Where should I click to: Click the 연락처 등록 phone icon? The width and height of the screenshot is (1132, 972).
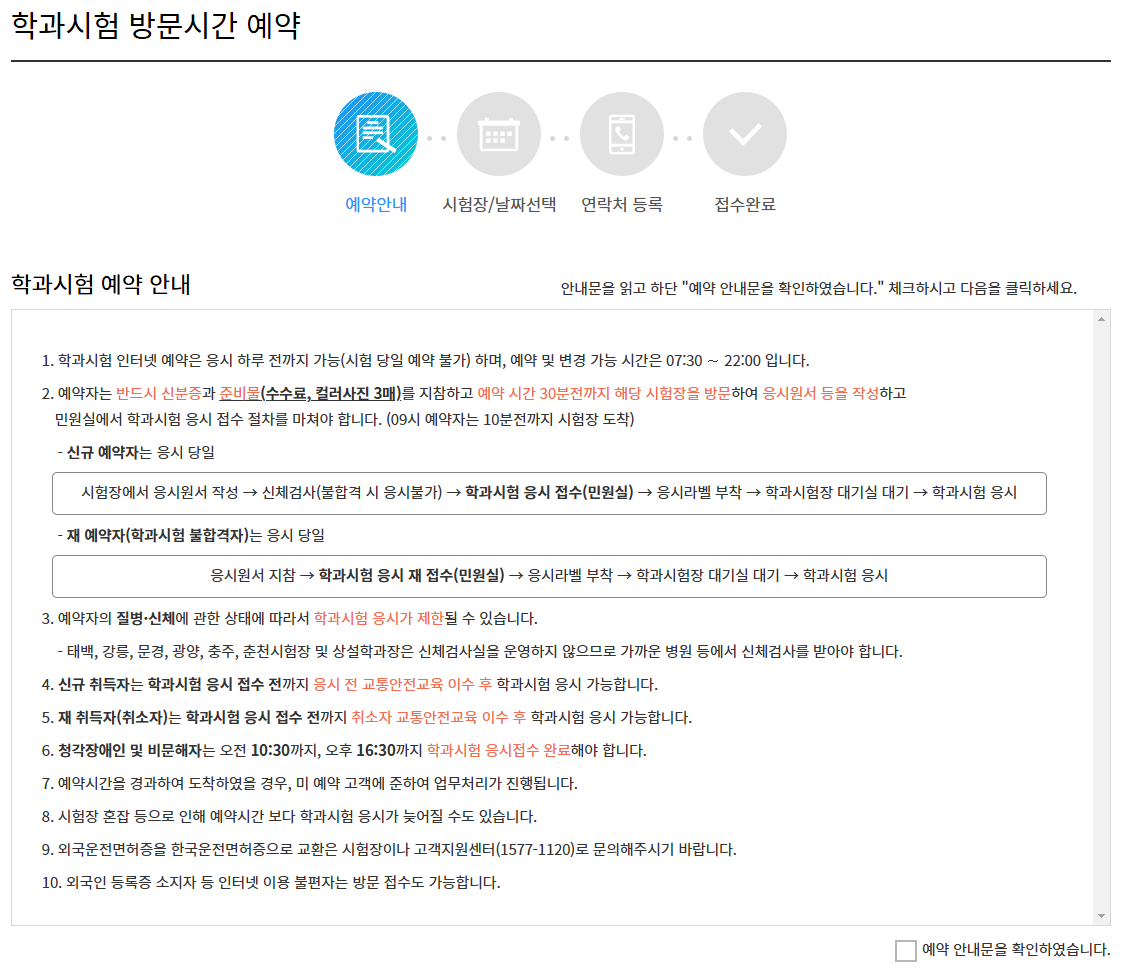622,133
